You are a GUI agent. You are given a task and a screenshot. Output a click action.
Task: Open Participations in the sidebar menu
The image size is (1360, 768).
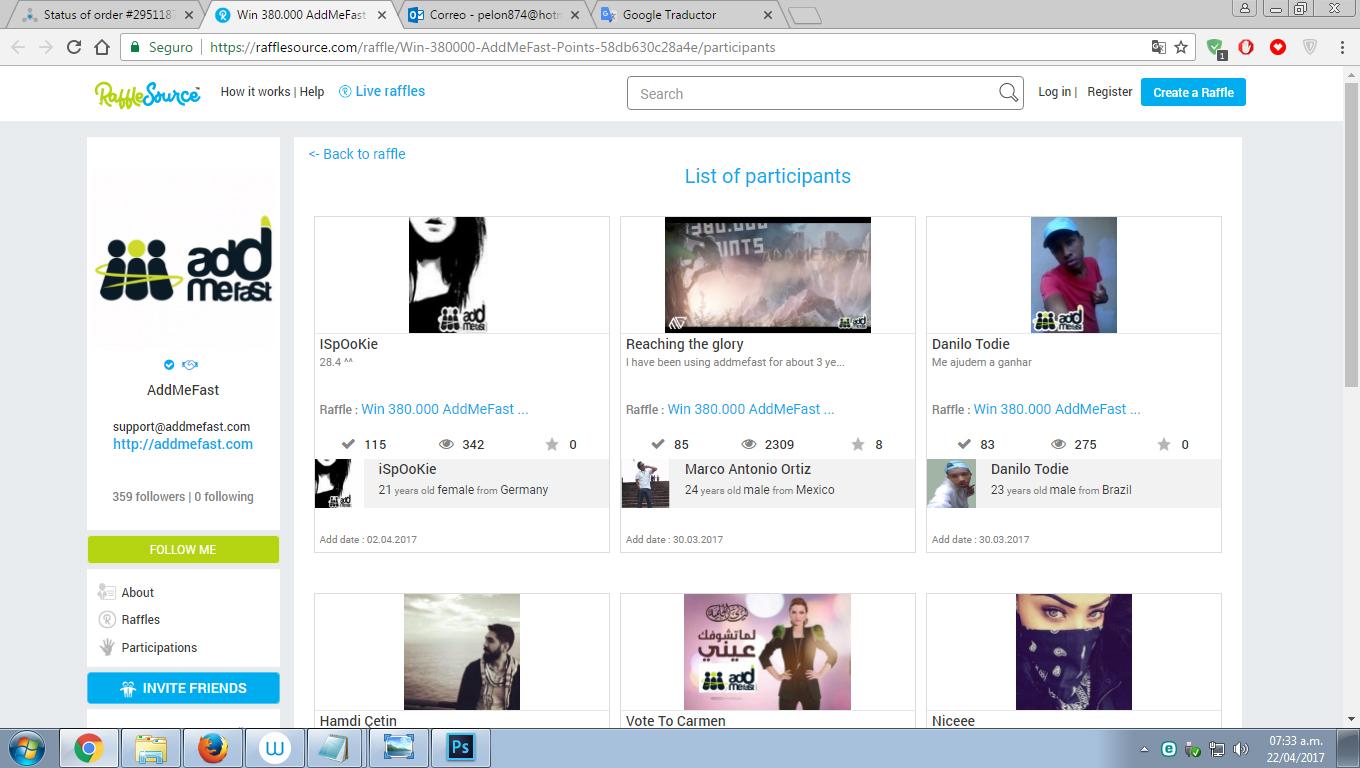(158, 648)
